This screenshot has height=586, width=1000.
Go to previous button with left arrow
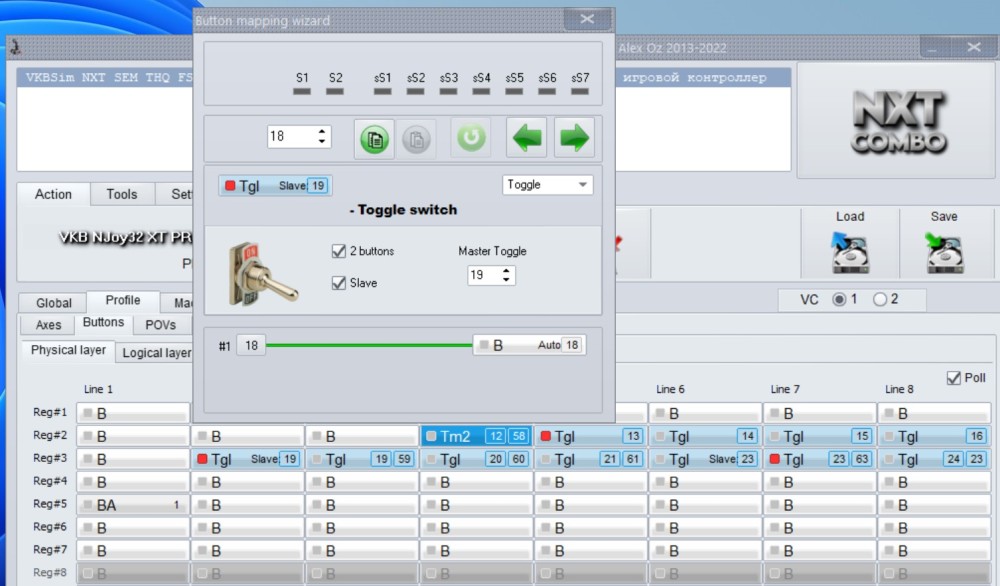[526, 137]
